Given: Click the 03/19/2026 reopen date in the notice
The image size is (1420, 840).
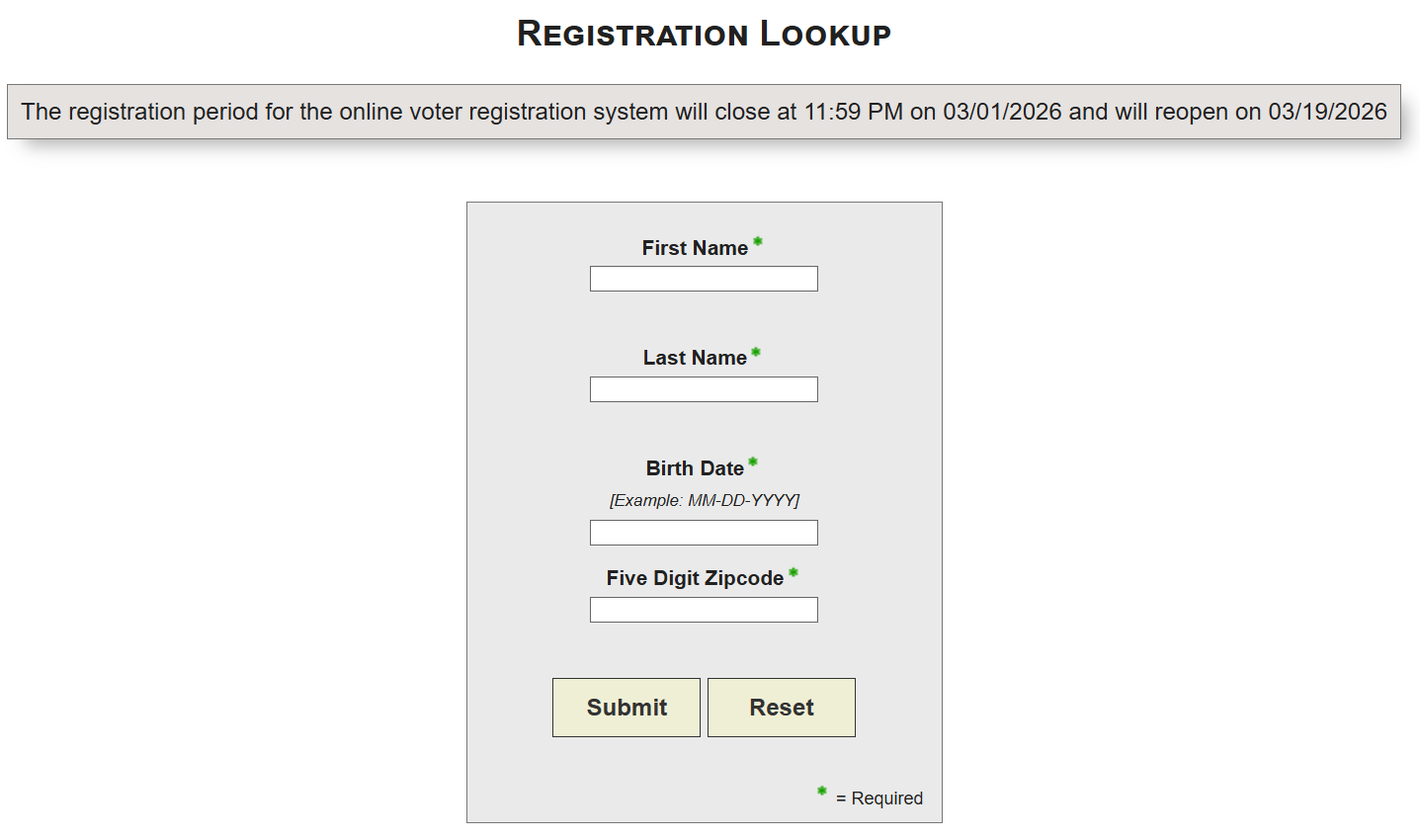Looking at the screenshot, I should [1327, 112].
